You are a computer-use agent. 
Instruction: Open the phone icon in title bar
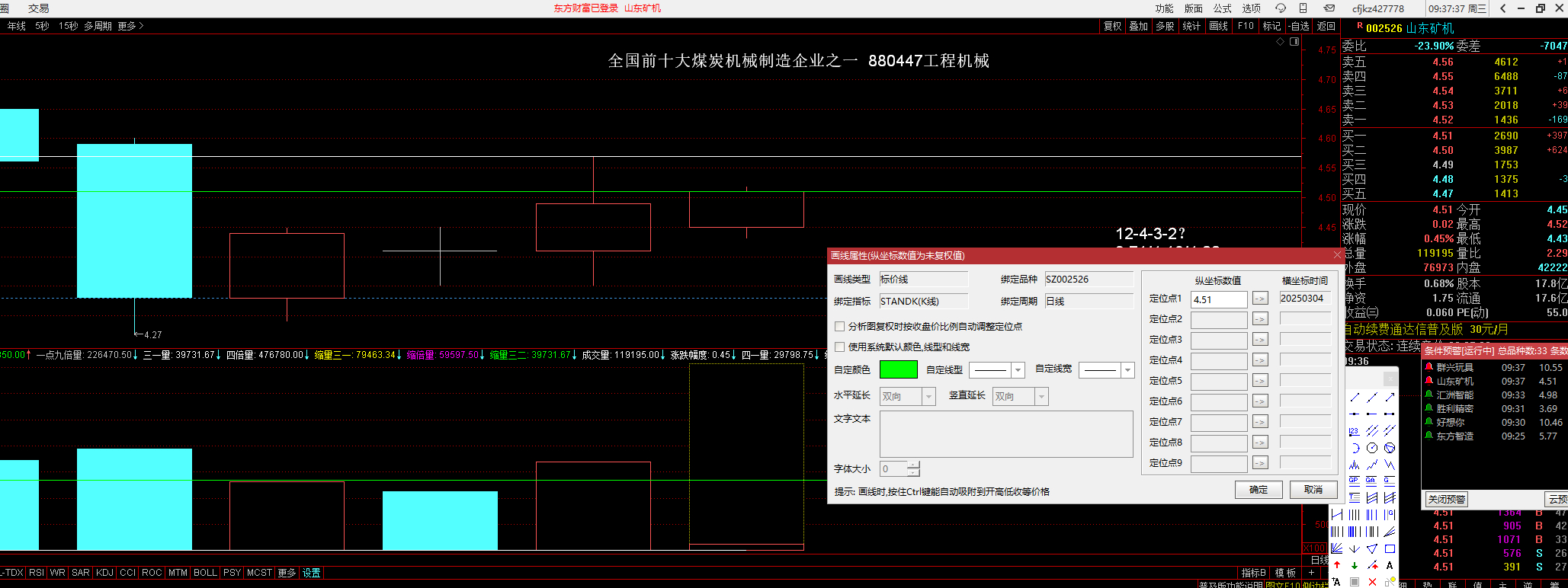(1303, 8)
